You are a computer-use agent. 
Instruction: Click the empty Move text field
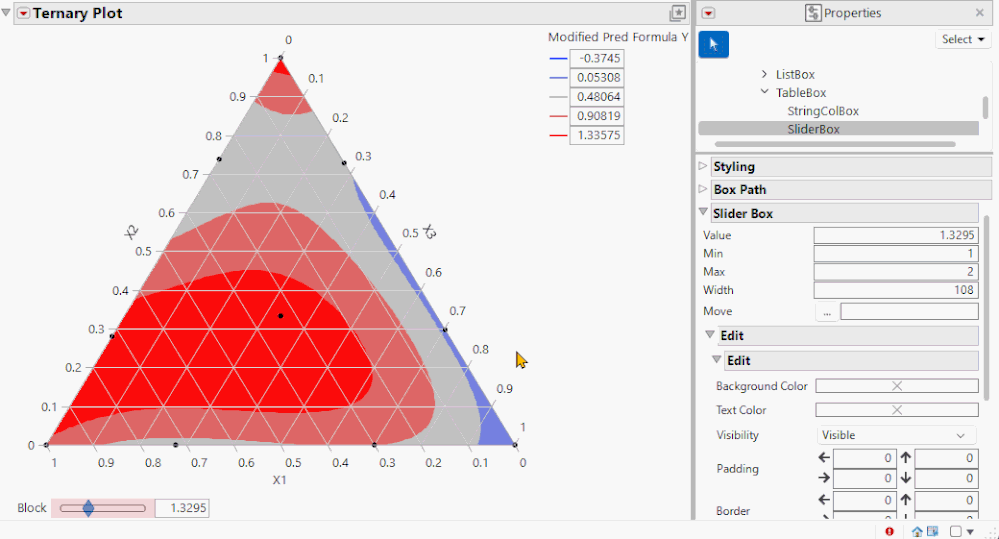pyautogui.click(x=909, y=312)
